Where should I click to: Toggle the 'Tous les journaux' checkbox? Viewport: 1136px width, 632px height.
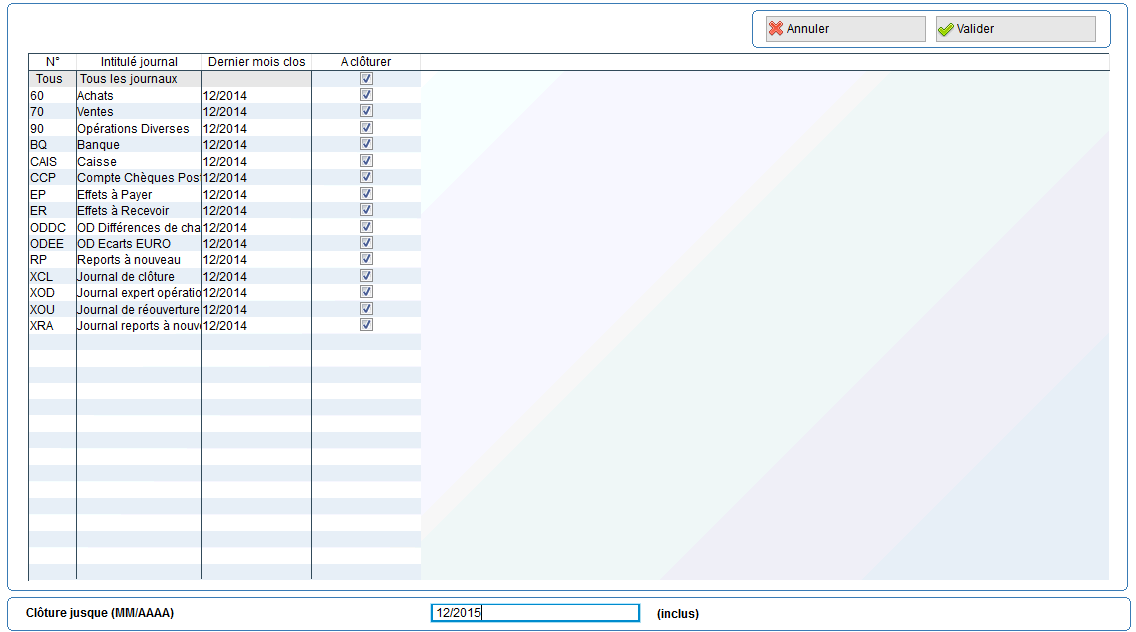click(366, 78)
